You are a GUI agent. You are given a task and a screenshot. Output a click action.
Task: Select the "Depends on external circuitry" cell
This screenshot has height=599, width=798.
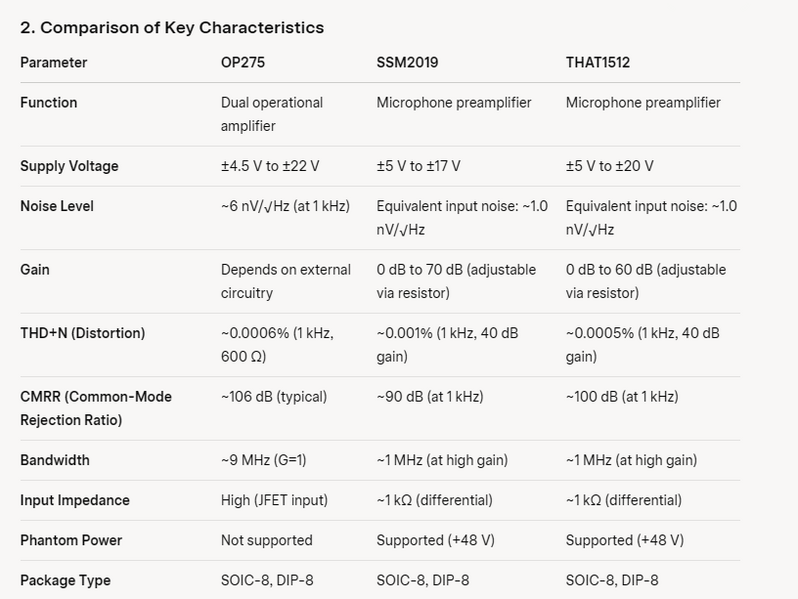[285, 281]
